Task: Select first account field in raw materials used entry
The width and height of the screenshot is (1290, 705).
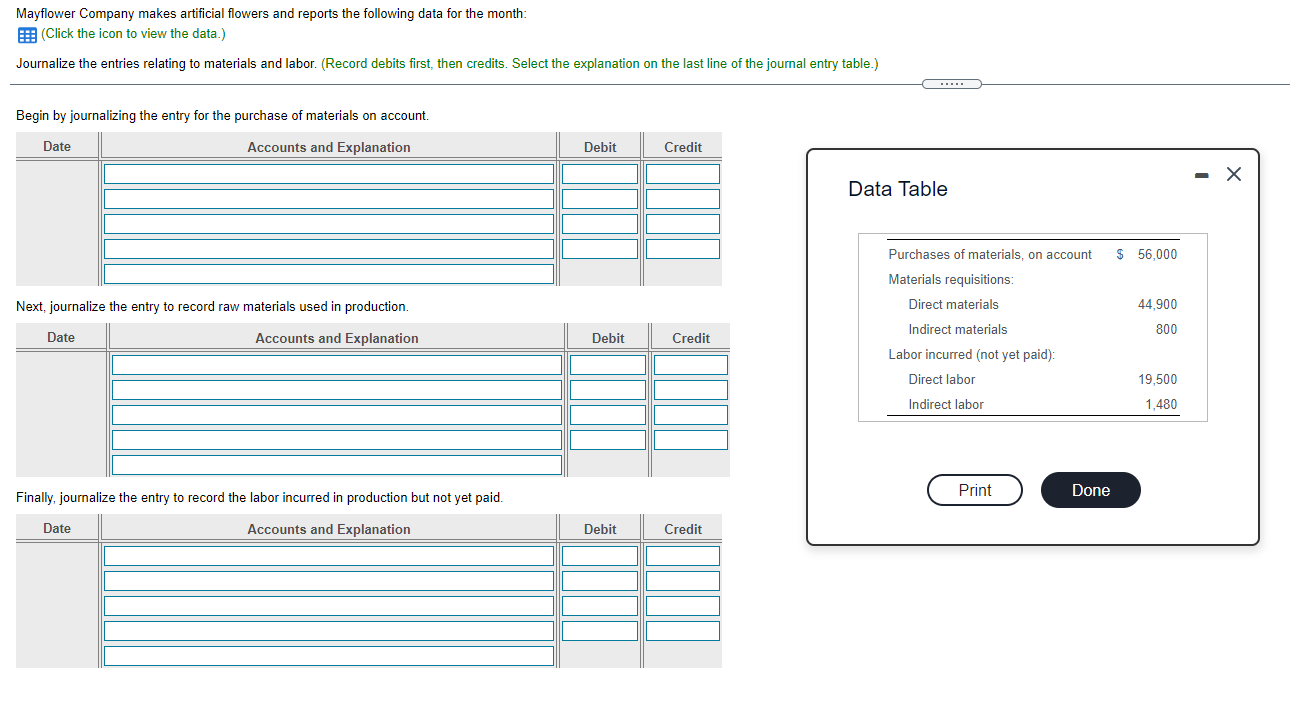Action: [x=336, y=365]
